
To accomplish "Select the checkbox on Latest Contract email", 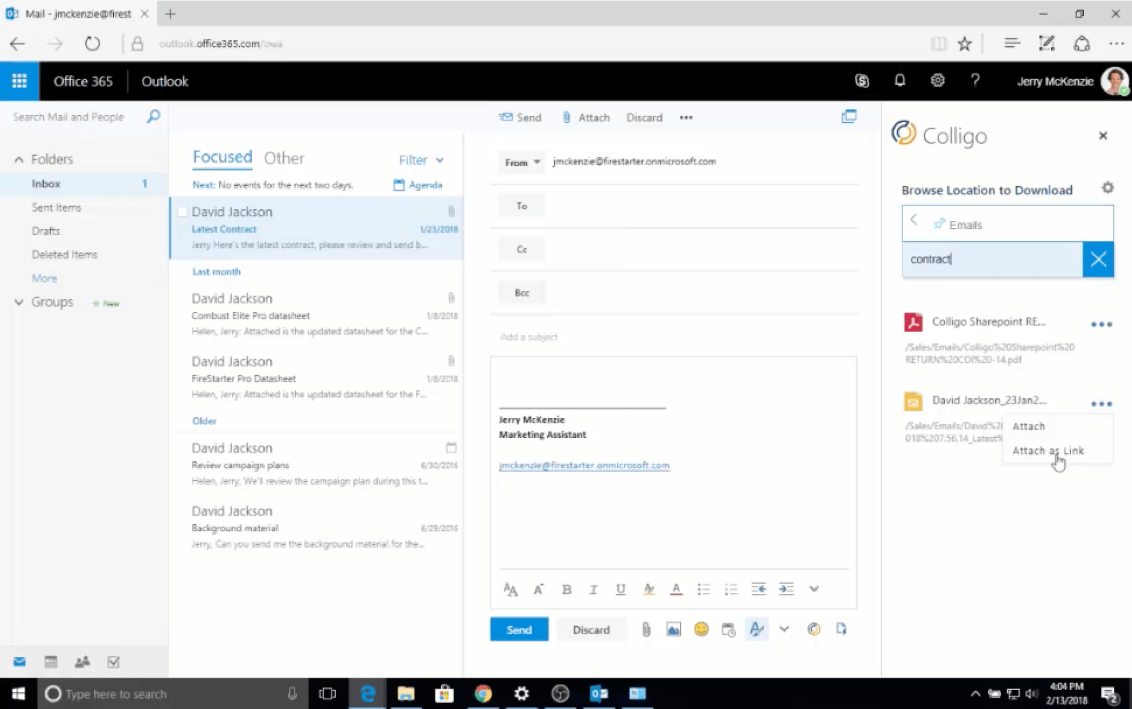I will click(182, 212).
